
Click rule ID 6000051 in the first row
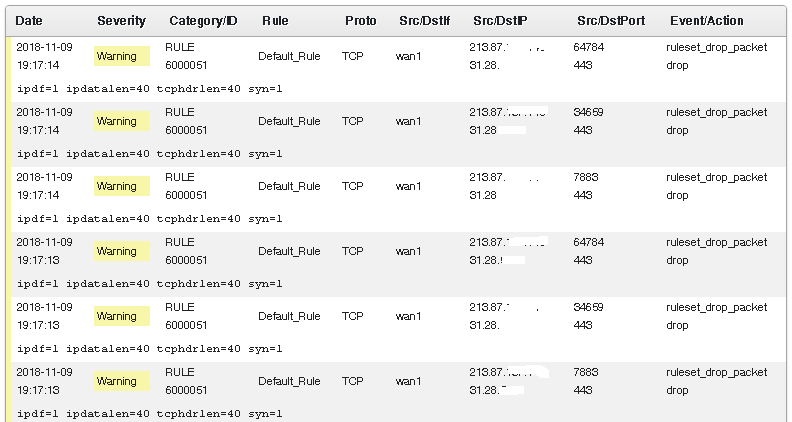point(186,65)
